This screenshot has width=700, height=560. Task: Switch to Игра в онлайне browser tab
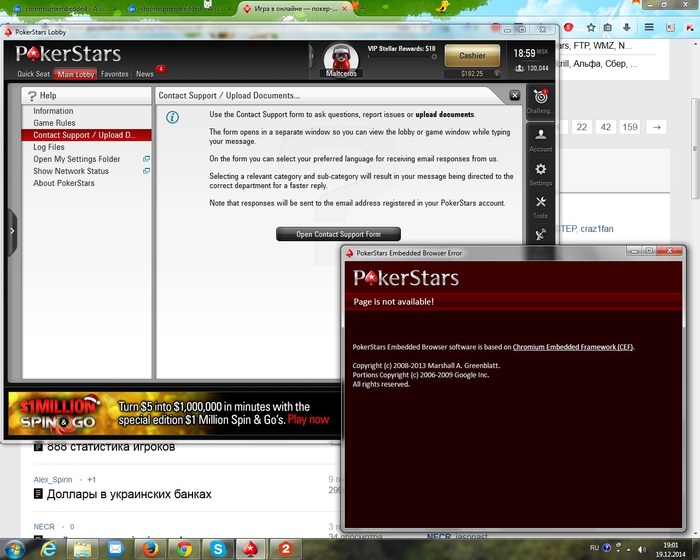pos(295,8)
